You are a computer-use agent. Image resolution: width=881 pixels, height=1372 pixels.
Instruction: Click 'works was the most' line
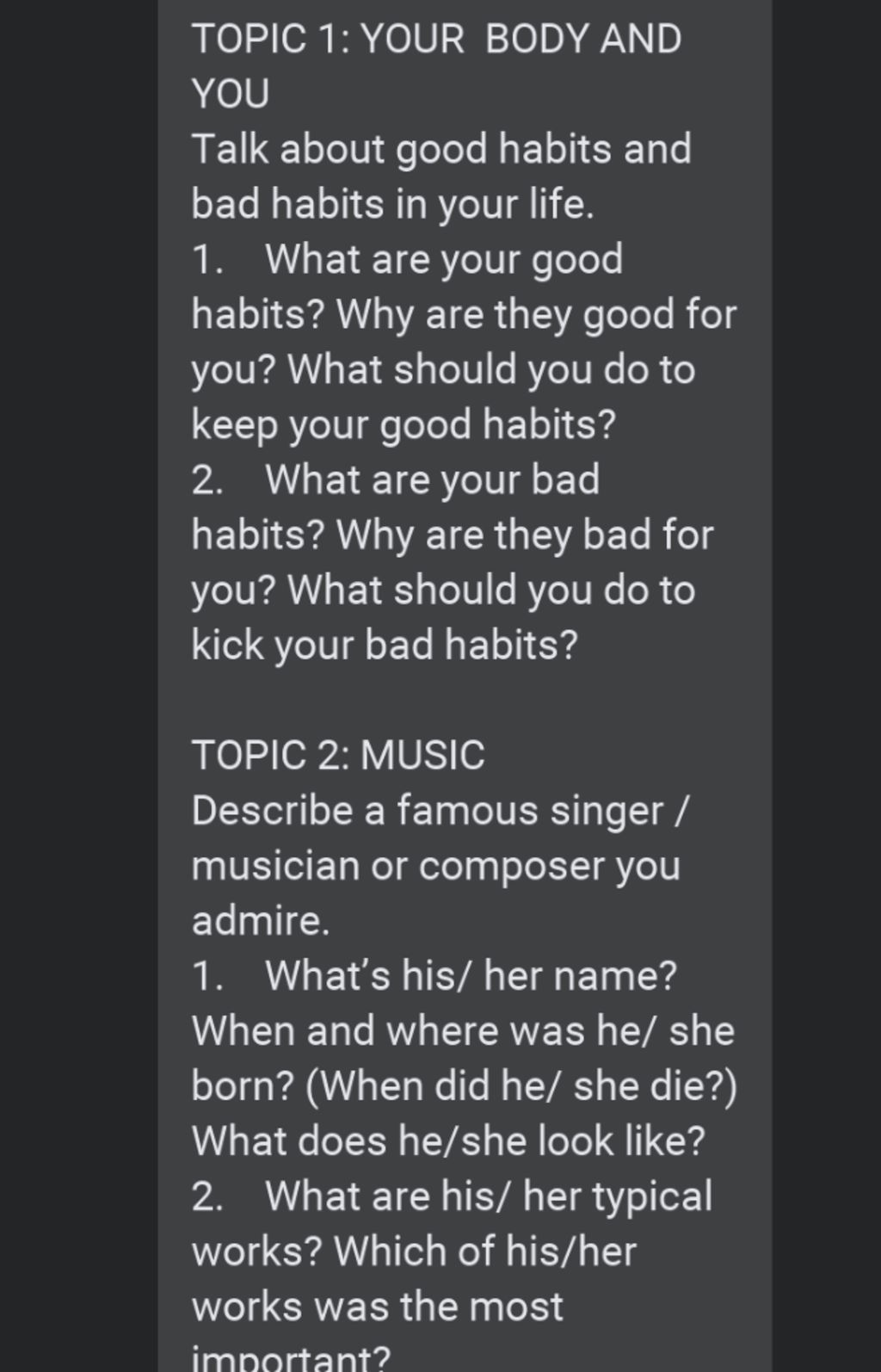pos(378,1307)
